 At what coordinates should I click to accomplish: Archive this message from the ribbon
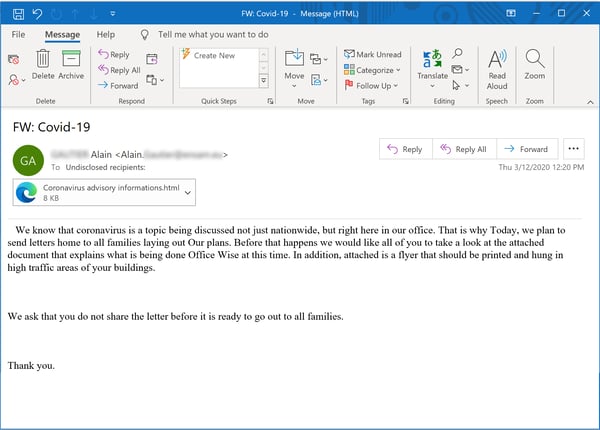click(x=71, y=60)
